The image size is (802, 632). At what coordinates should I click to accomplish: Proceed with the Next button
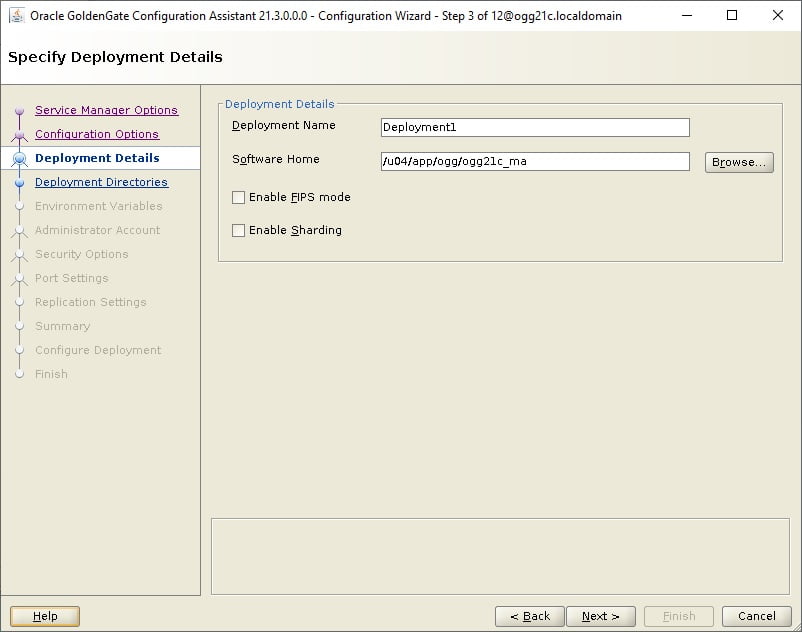pos(601,616)
